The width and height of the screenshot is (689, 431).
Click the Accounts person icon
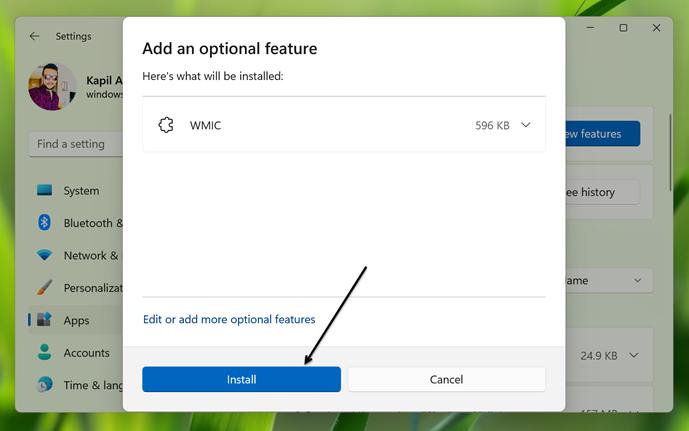click(x=44, y=353)
